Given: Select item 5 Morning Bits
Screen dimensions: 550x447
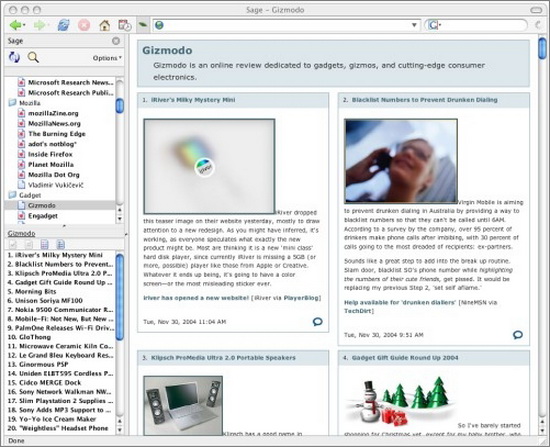Looking at the screenshot, I should [32, 292].
